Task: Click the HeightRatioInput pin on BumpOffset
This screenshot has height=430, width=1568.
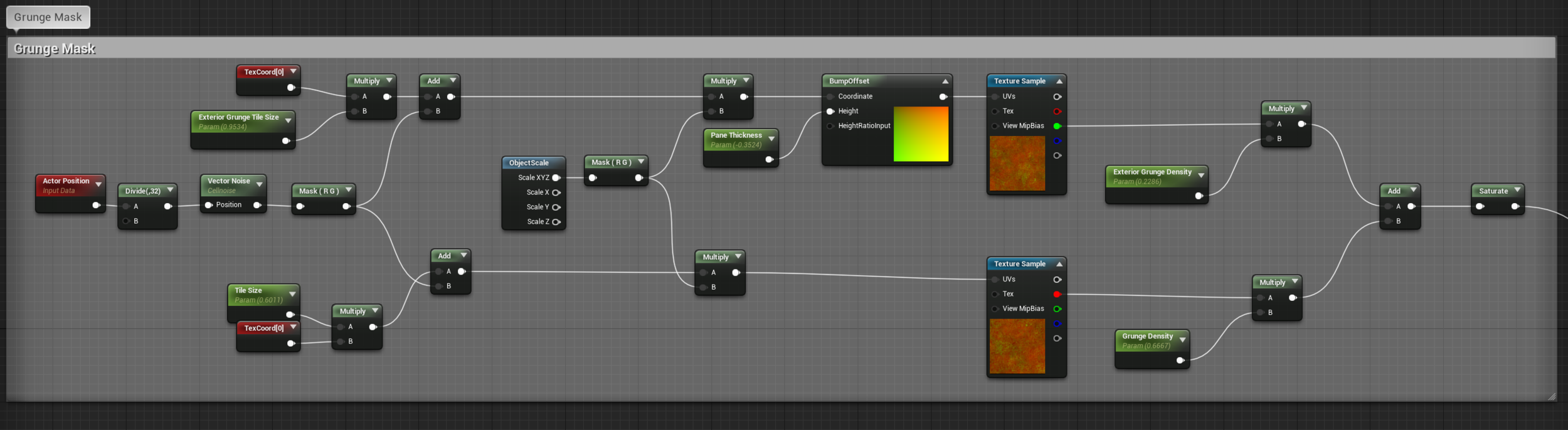Action: tap(830, 126)
